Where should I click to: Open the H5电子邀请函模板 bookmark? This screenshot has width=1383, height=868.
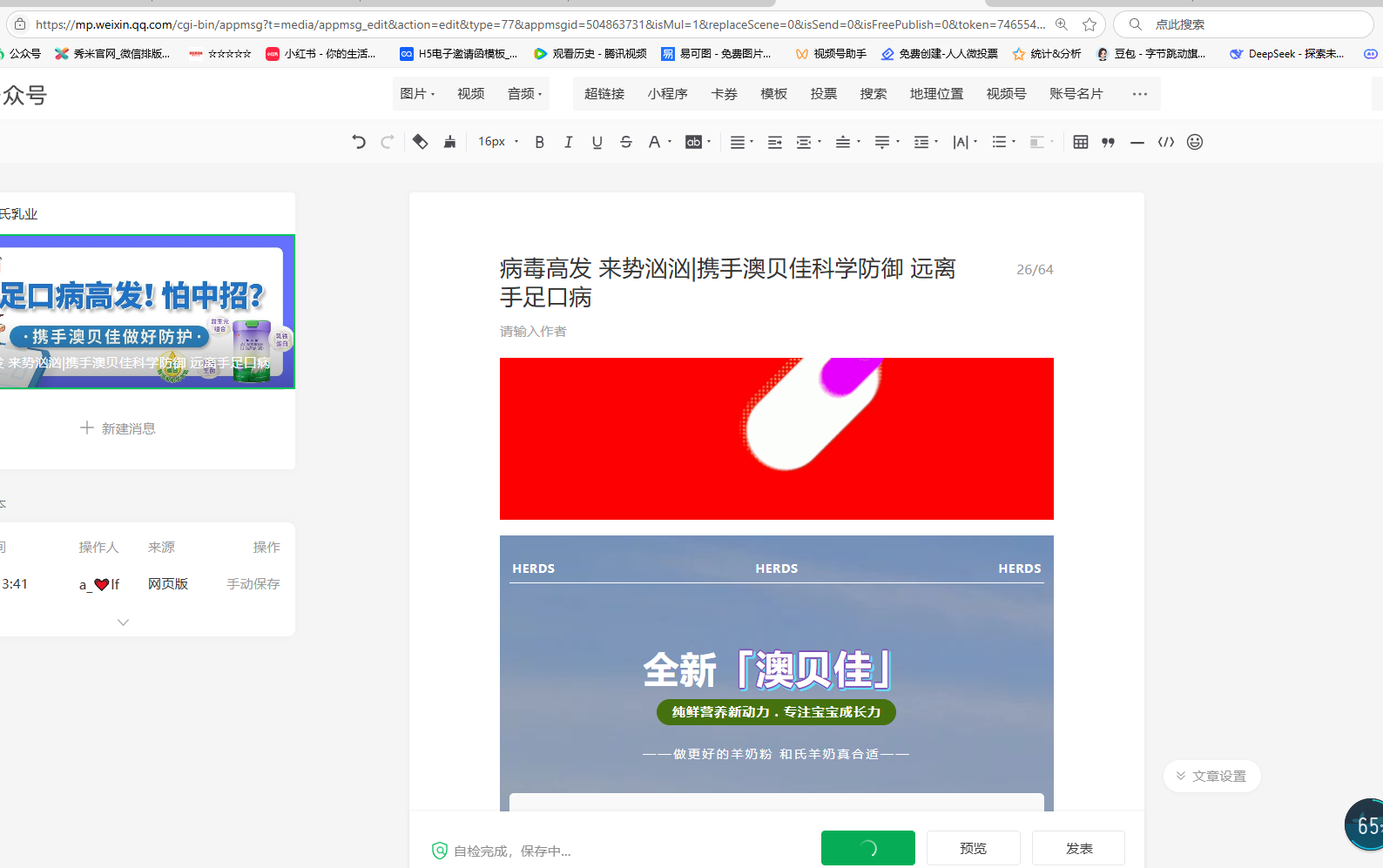[459, 54]
